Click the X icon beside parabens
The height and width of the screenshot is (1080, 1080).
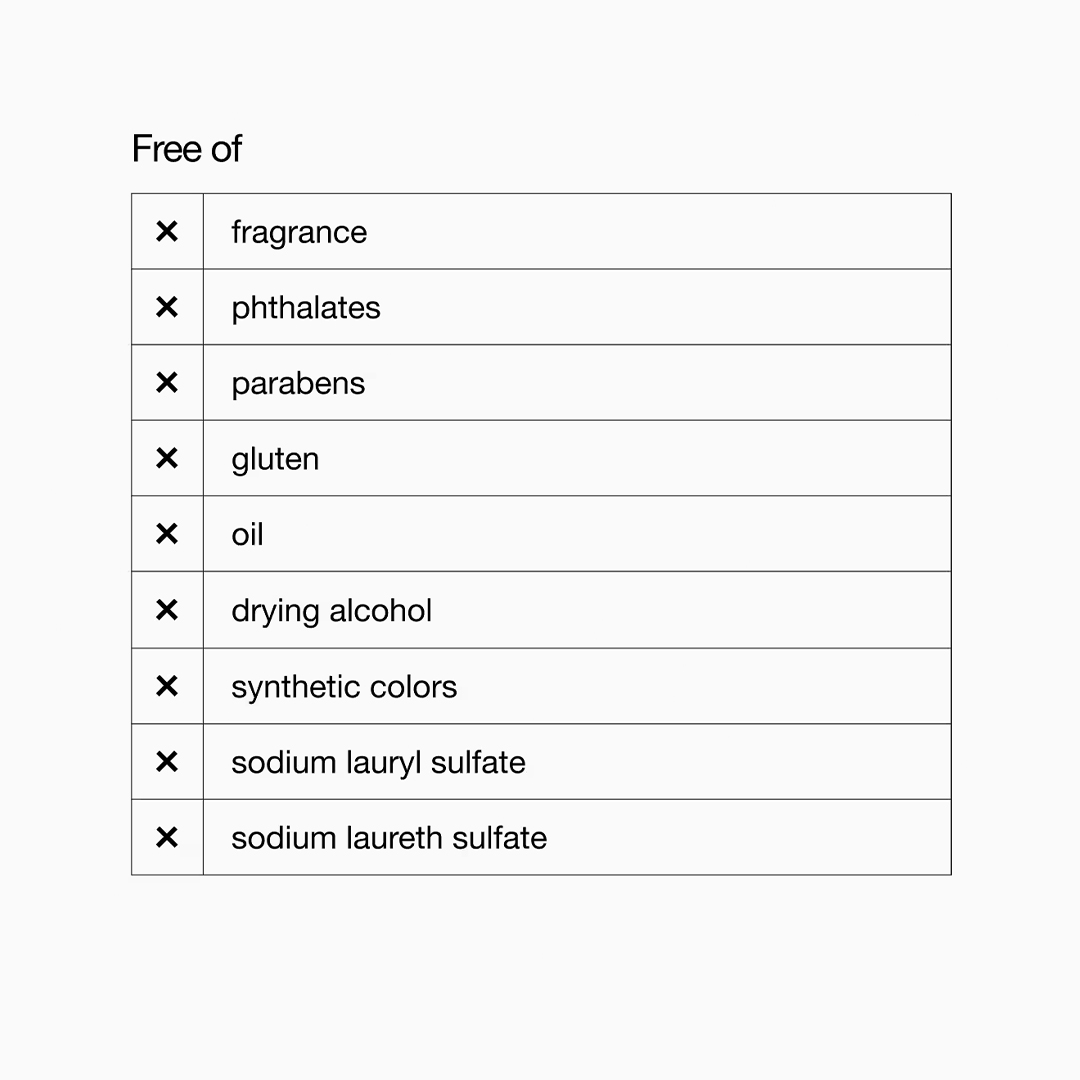[x=167, y=383]
